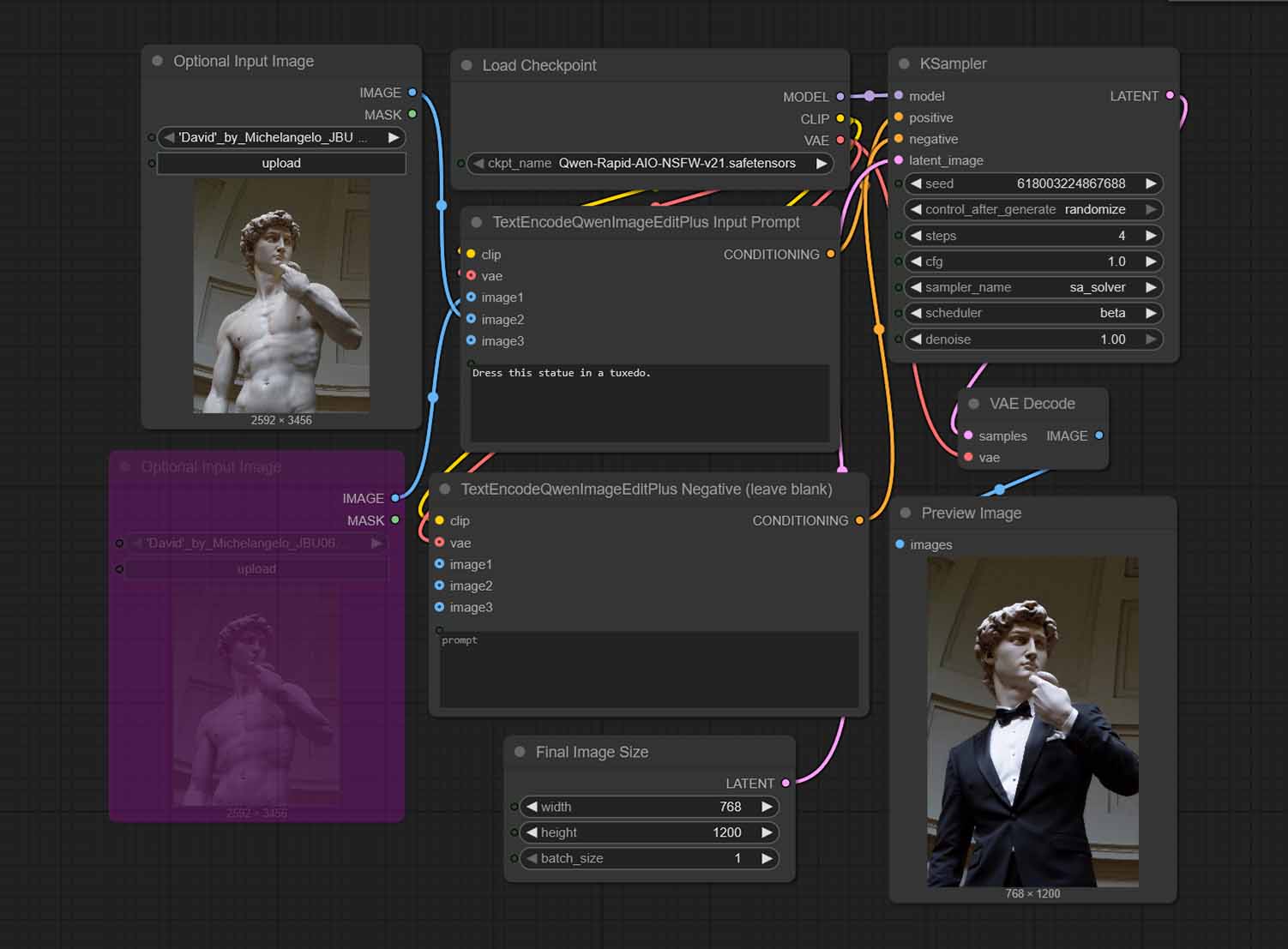Screen dimensions: 1288x949
Task: Click the images input socket on Preview Image
Action: point(899,544)
